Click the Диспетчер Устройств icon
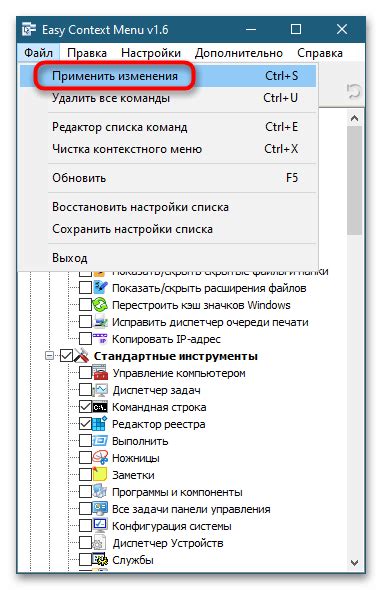382x590 pixels. 100,543
